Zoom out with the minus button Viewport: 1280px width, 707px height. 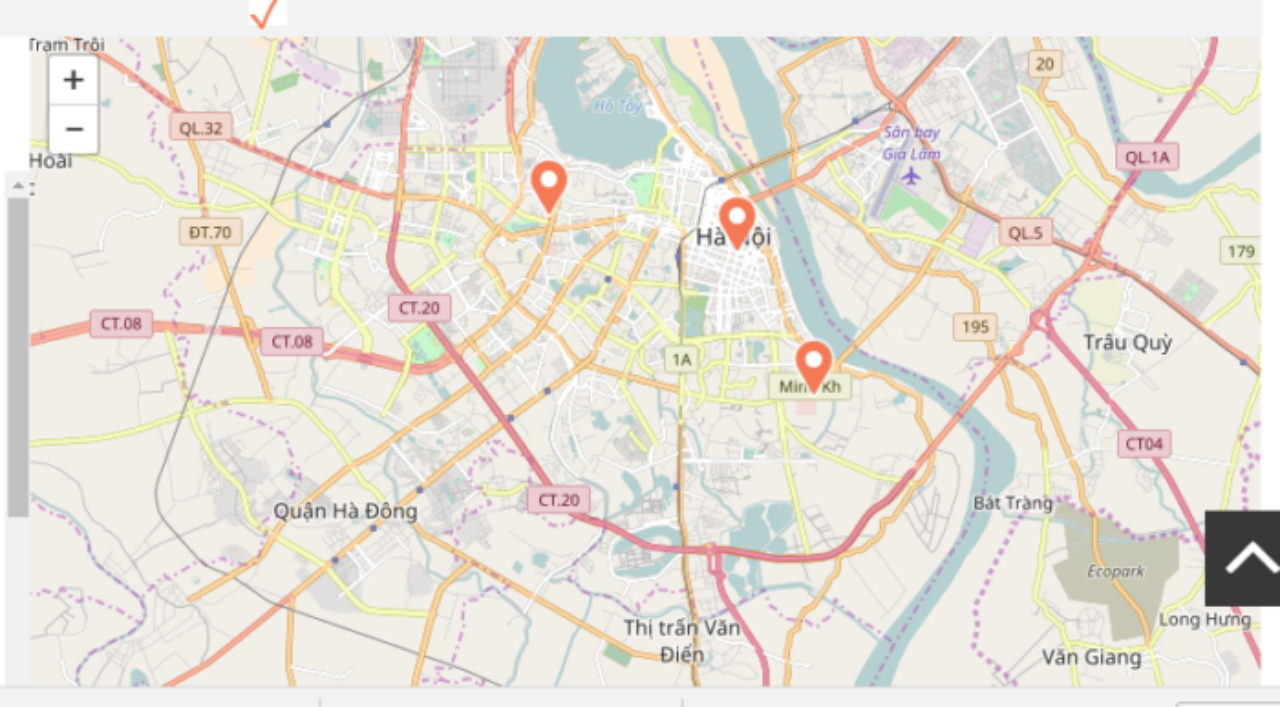(73, 129)
